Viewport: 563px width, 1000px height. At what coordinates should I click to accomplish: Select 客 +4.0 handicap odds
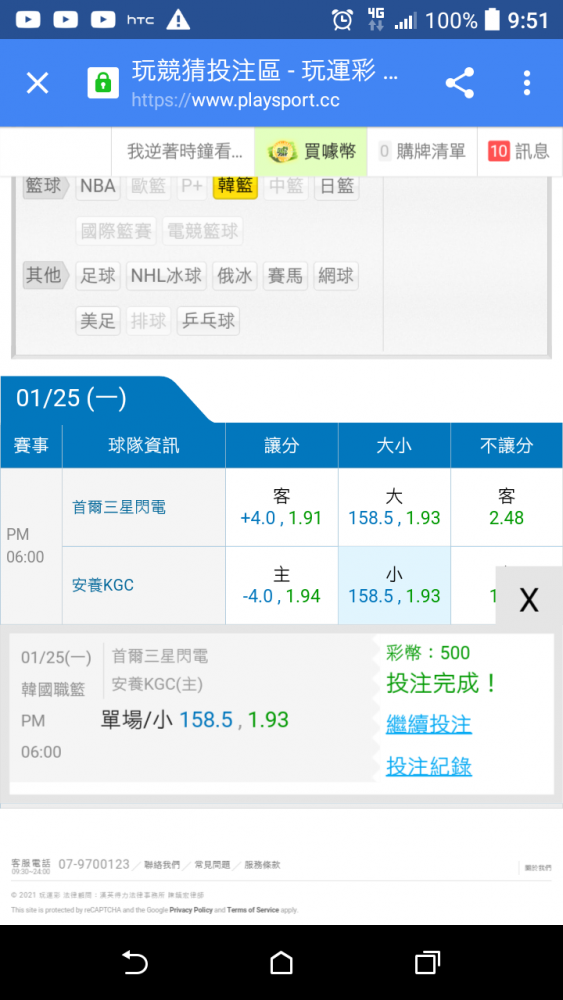point(281,508)
